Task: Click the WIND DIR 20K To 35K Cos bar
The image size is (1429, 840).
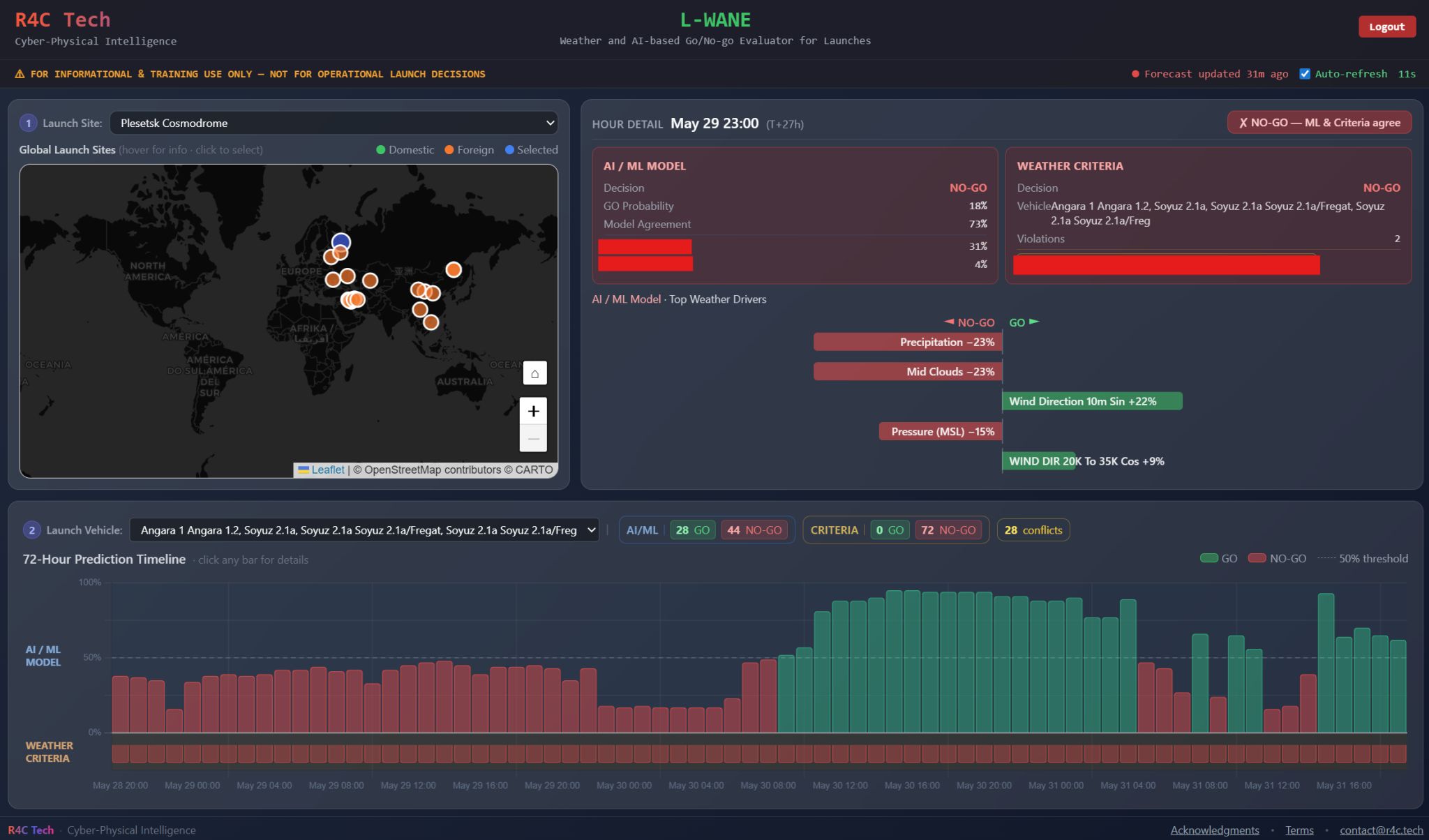Action: (x=1039, y=461)
